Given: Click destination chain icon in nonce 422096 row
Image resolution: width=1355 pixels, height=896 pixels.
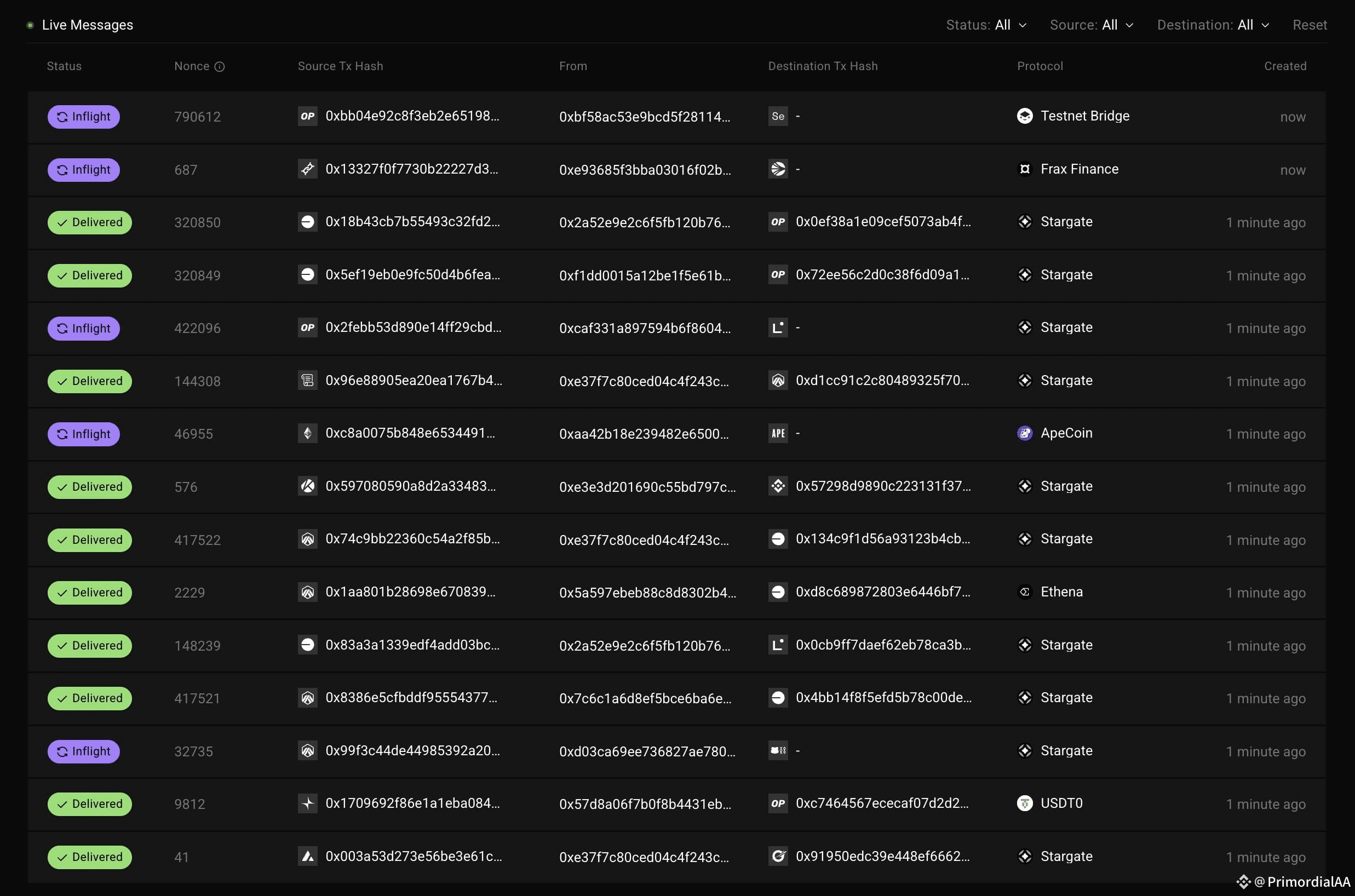Looking at the screenshot, I should coord(778,328).
